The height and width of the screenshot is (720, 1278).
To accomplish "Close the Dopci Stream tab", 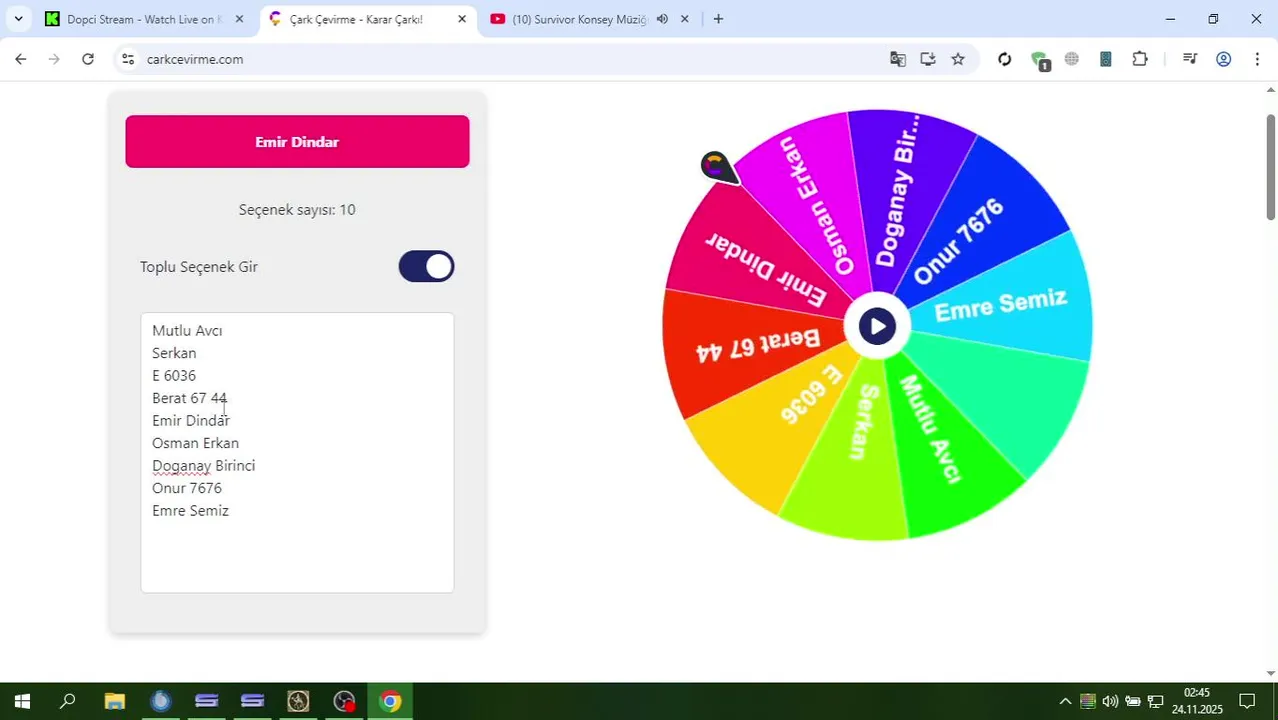I will [x=238, y=19].
